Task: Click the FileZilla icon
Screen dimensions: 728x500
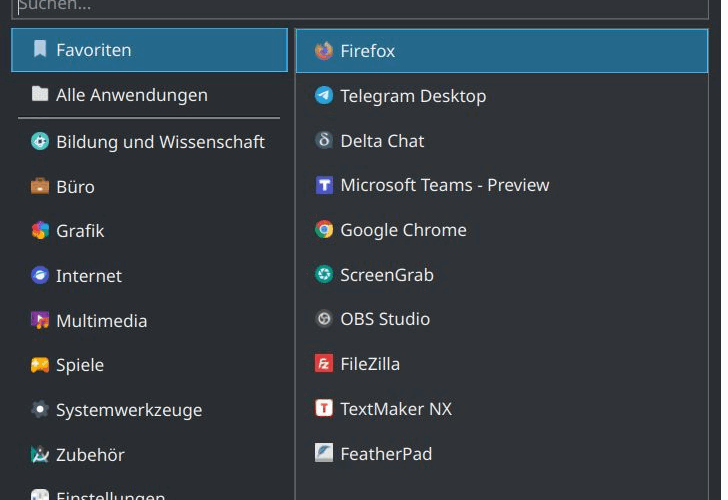Action: click(324, 364)
